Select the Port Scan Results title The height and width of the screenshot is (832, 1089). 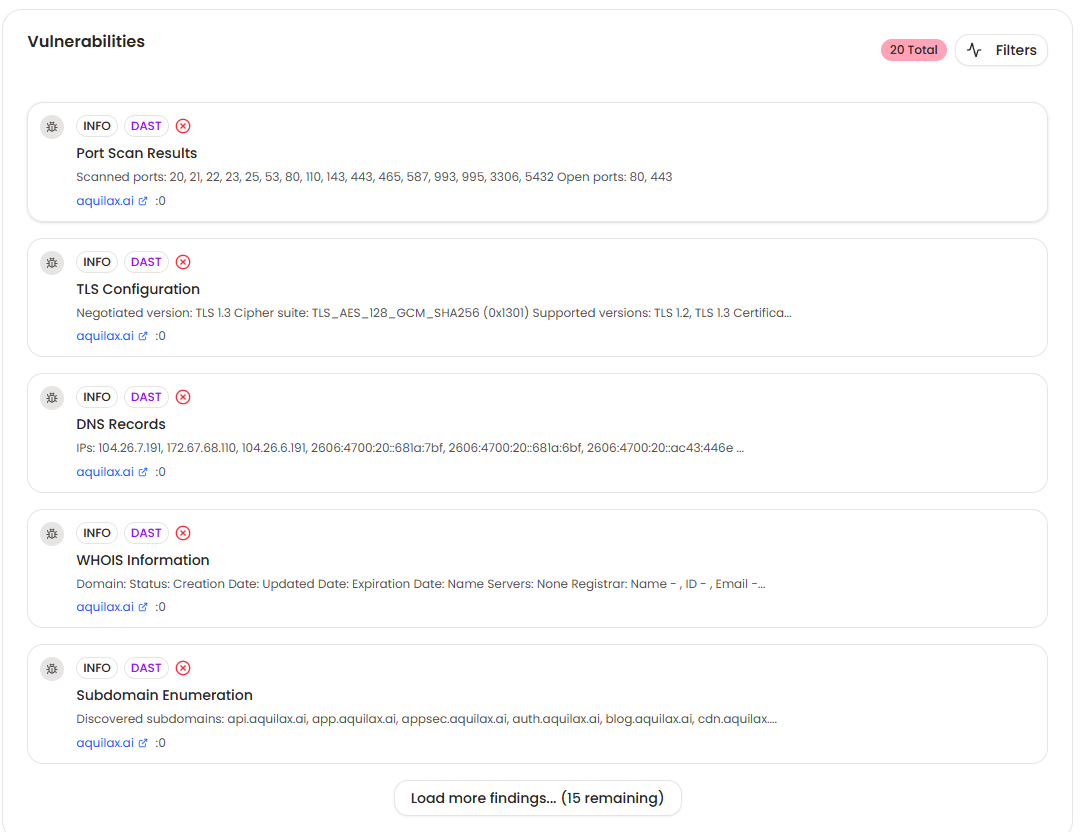(137, 153)
